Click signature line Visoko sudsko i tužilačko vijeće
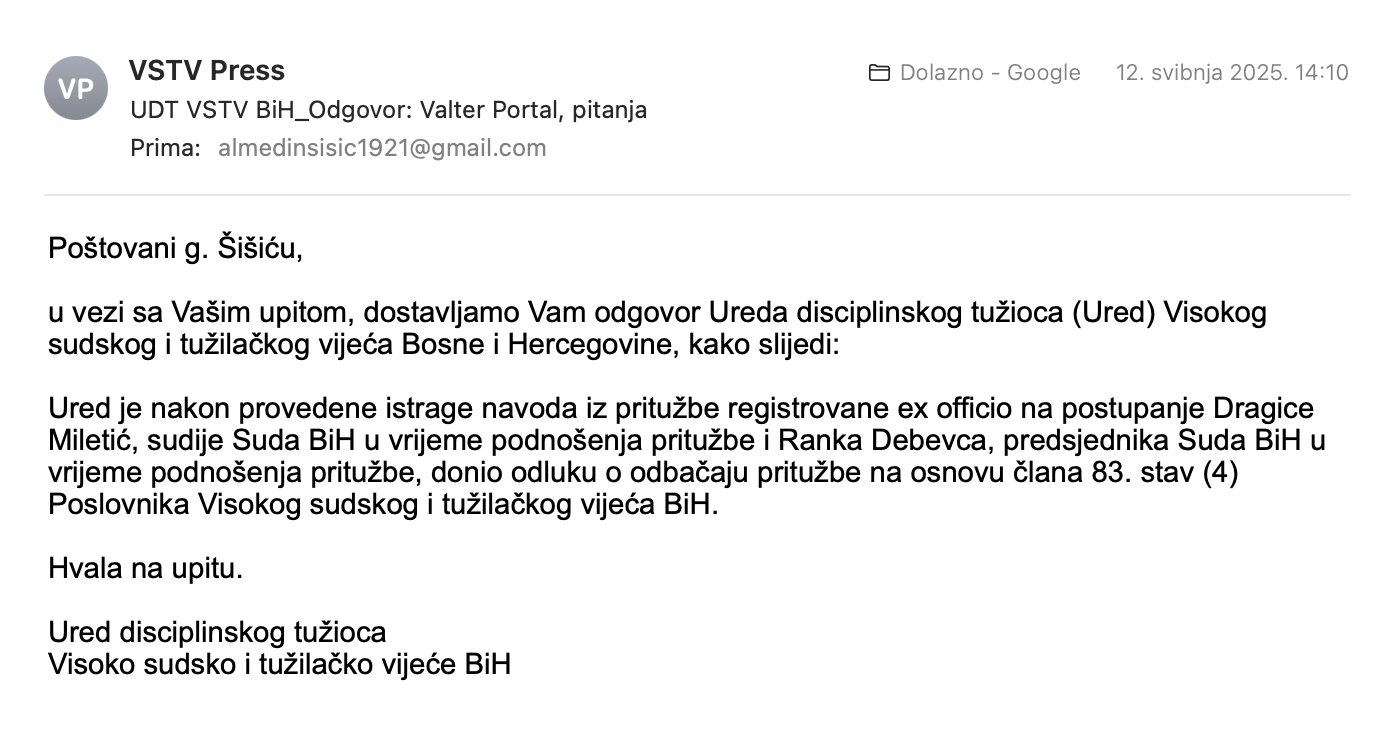Viewport: 1400px width, 756px height. pos(279,664)
